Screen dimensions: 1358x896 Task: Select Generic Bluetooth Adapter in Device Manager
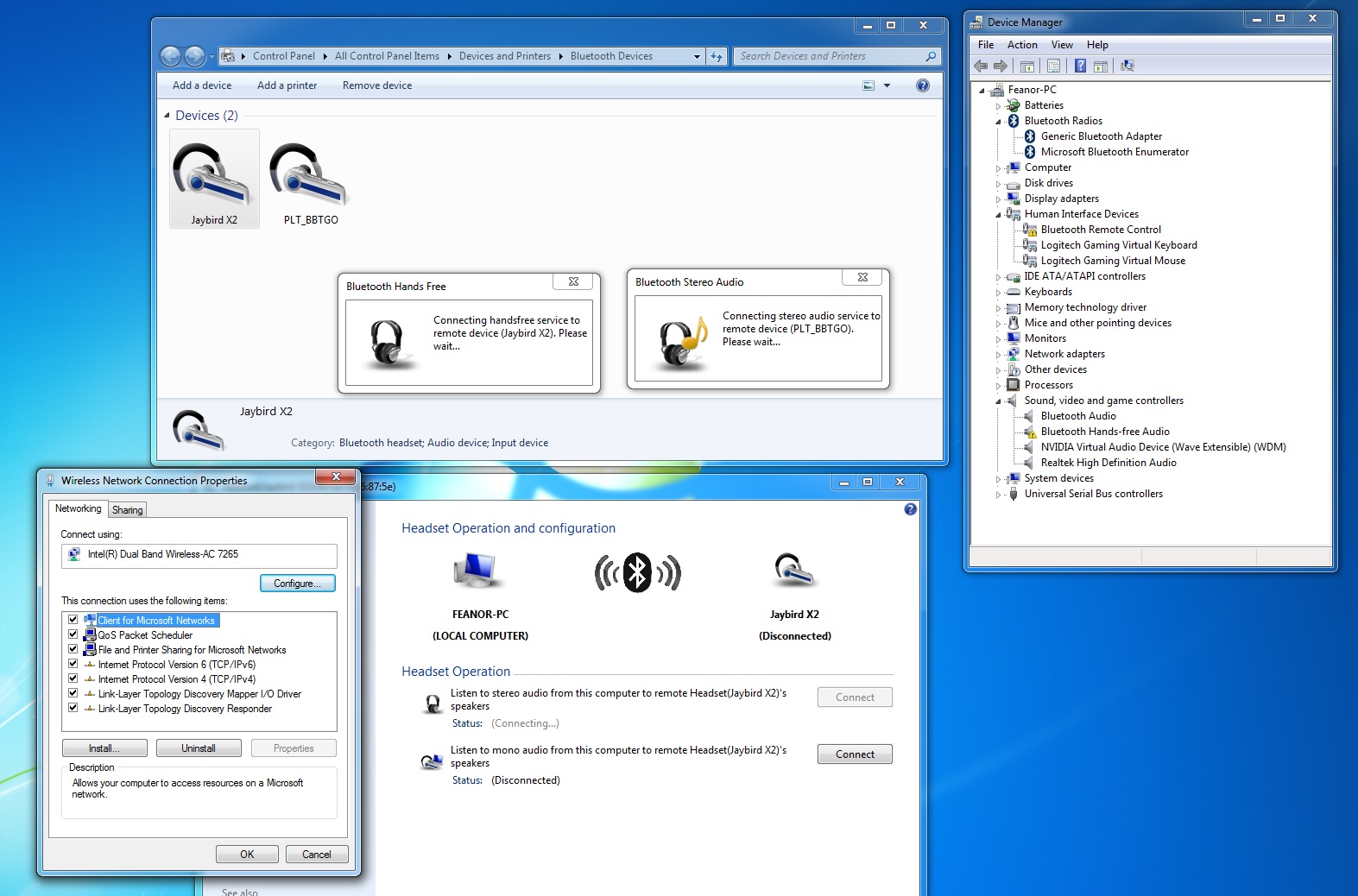coord(1101,136)
